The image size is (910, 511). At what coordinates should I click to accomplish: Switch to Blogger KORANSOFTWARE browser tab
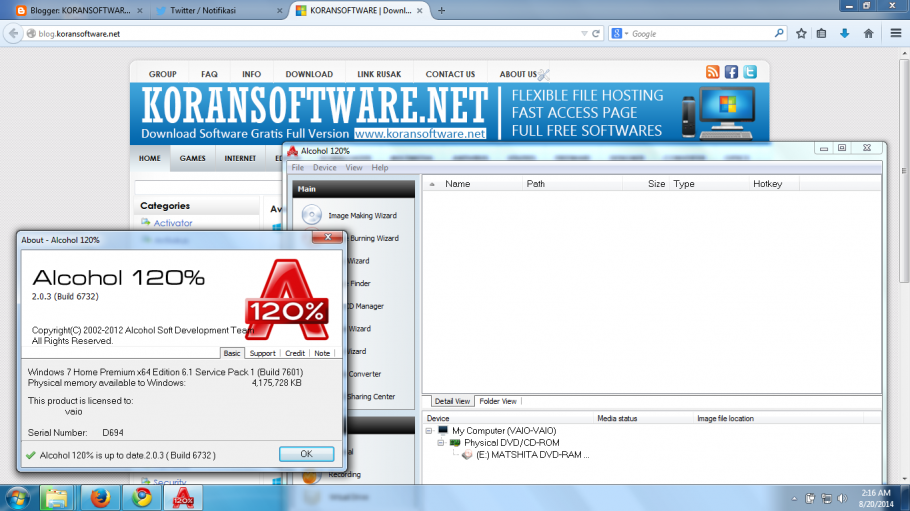[80, 10]
